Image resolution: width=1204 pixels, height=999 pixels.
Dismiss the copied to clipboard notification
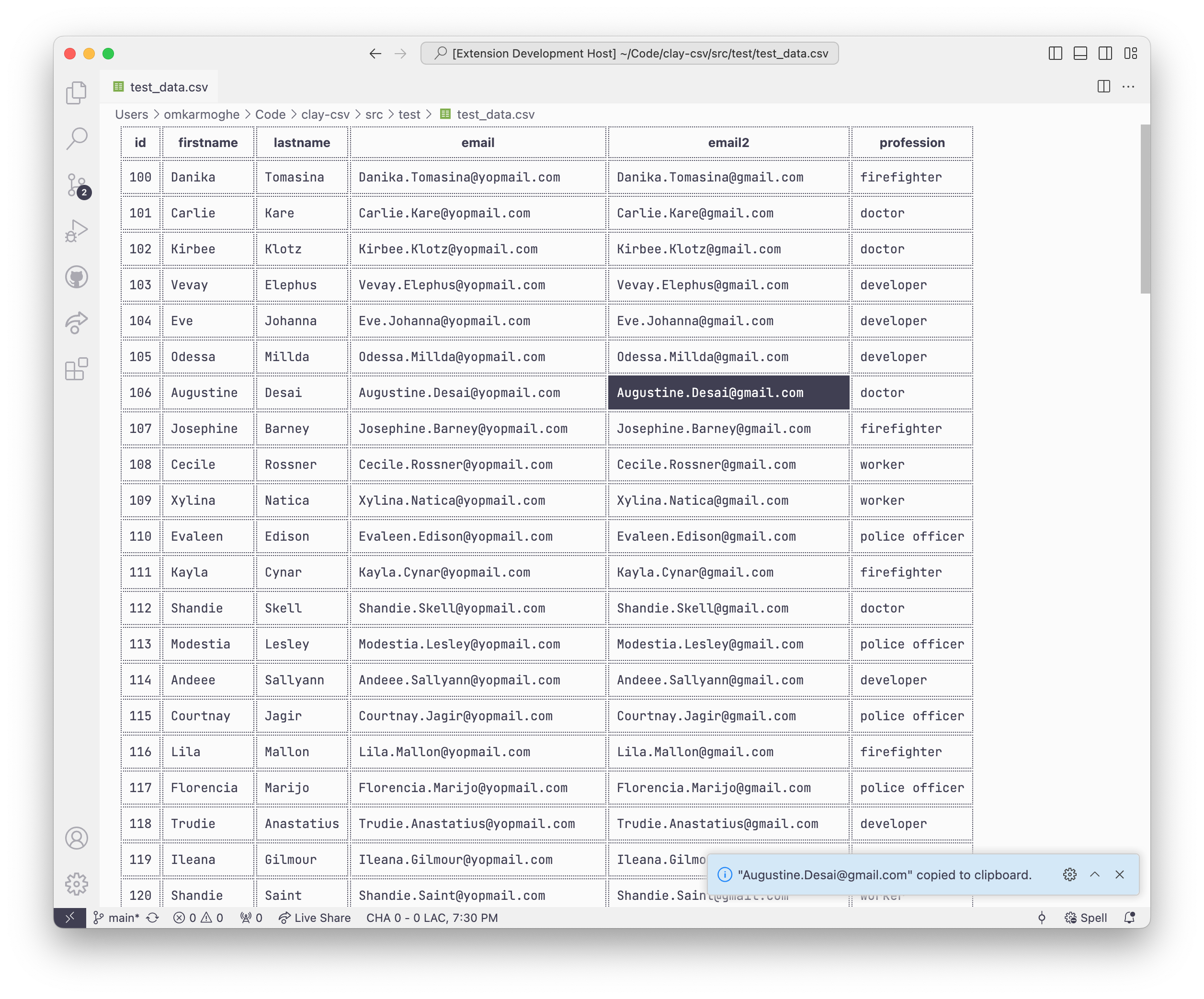(x=1119, y=874)
